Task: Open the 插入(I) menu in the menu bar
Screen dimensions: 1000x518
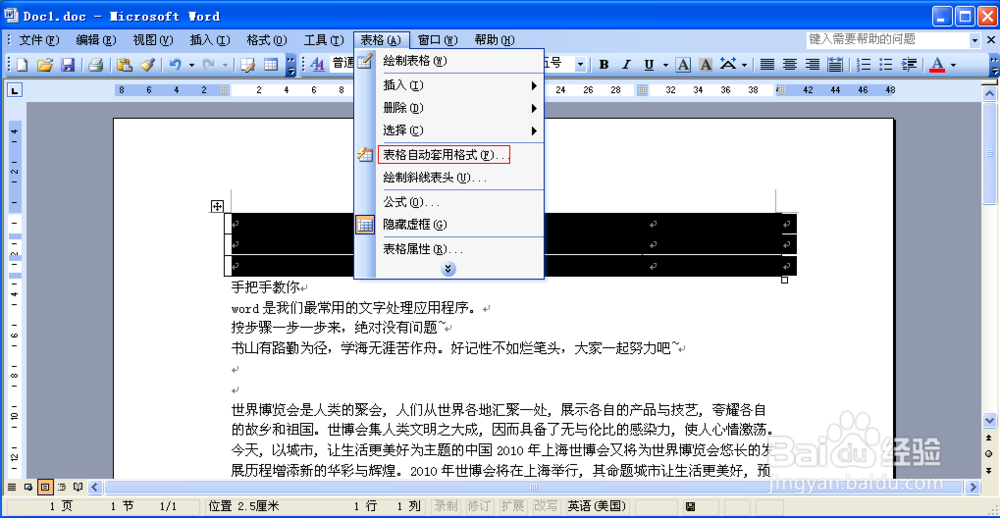Action: point(210,40)
